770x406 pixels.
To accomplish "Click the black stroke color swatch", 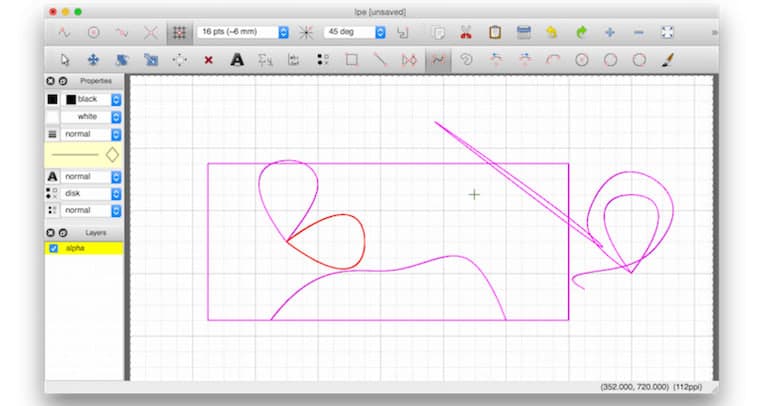I will click(52, 100).
